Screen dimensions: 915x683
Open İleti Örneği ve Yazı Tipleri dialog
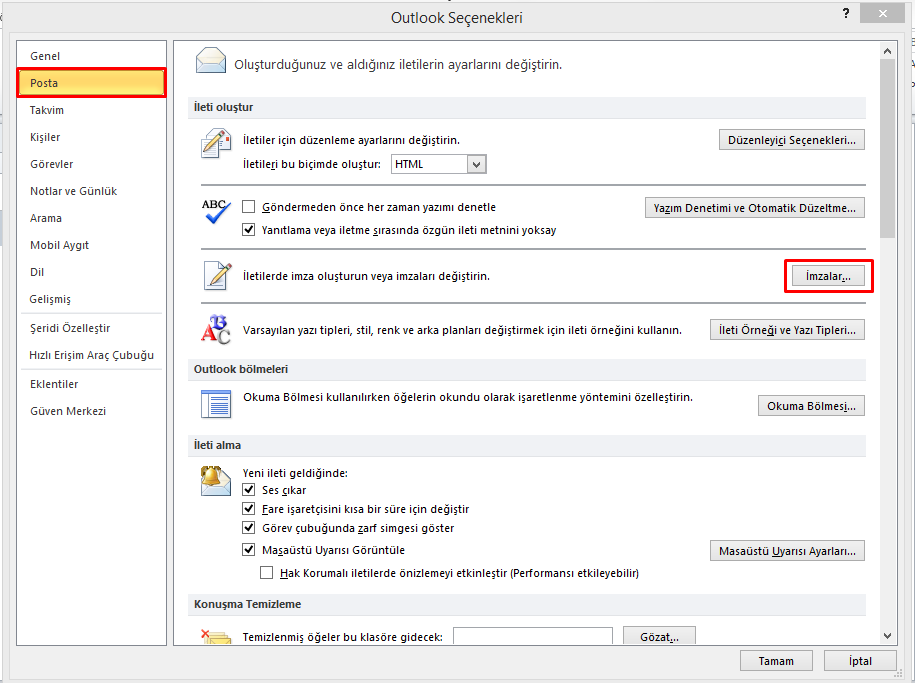click(x=787, y=330)
